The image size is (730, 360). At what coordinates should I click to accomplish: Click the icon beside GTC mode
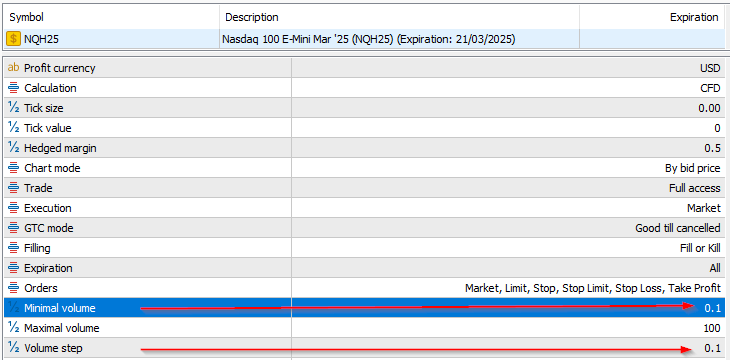click(x=14, y=228)
